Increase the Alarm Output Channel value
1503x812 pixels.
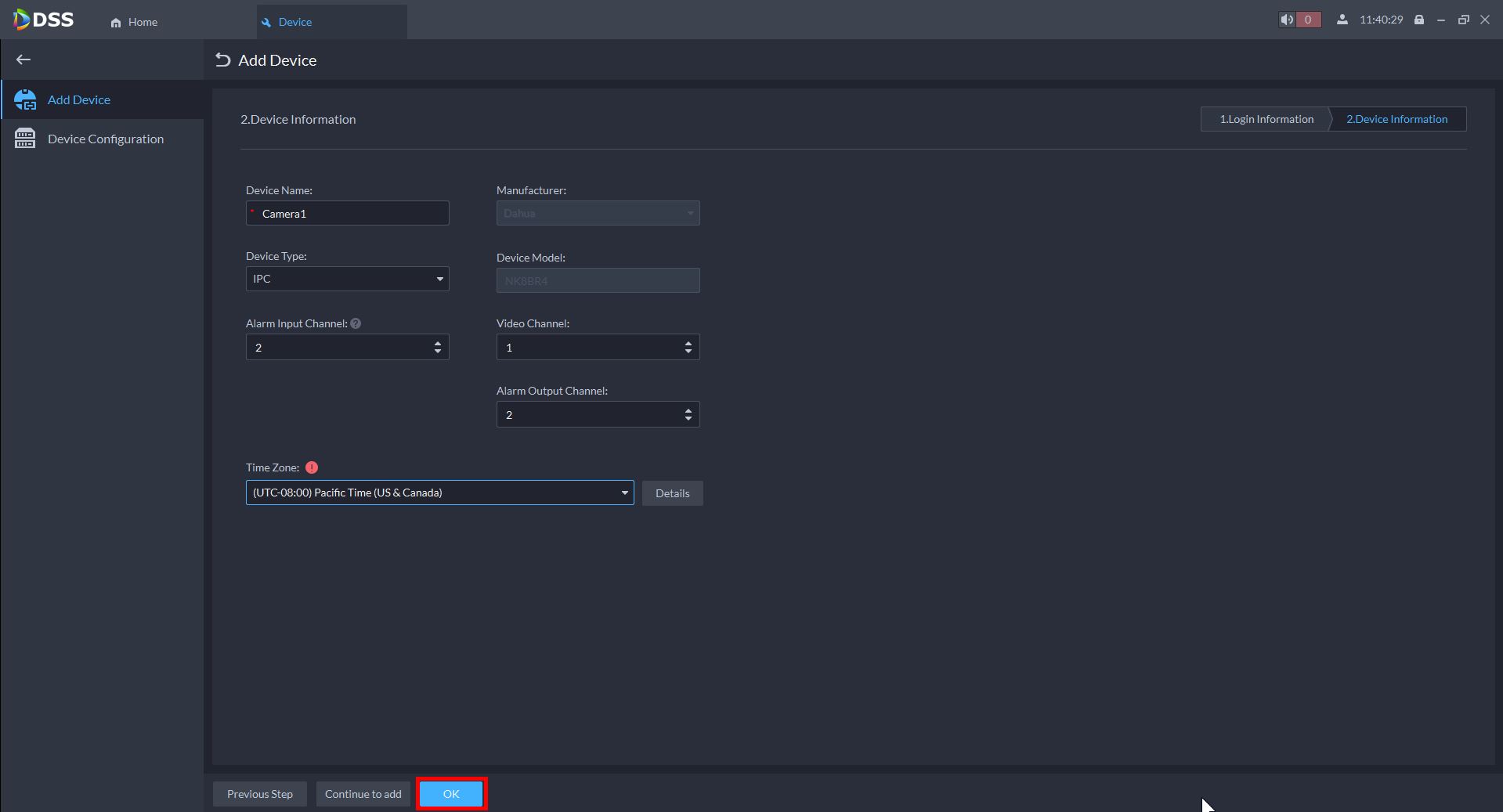click(688, 410)
